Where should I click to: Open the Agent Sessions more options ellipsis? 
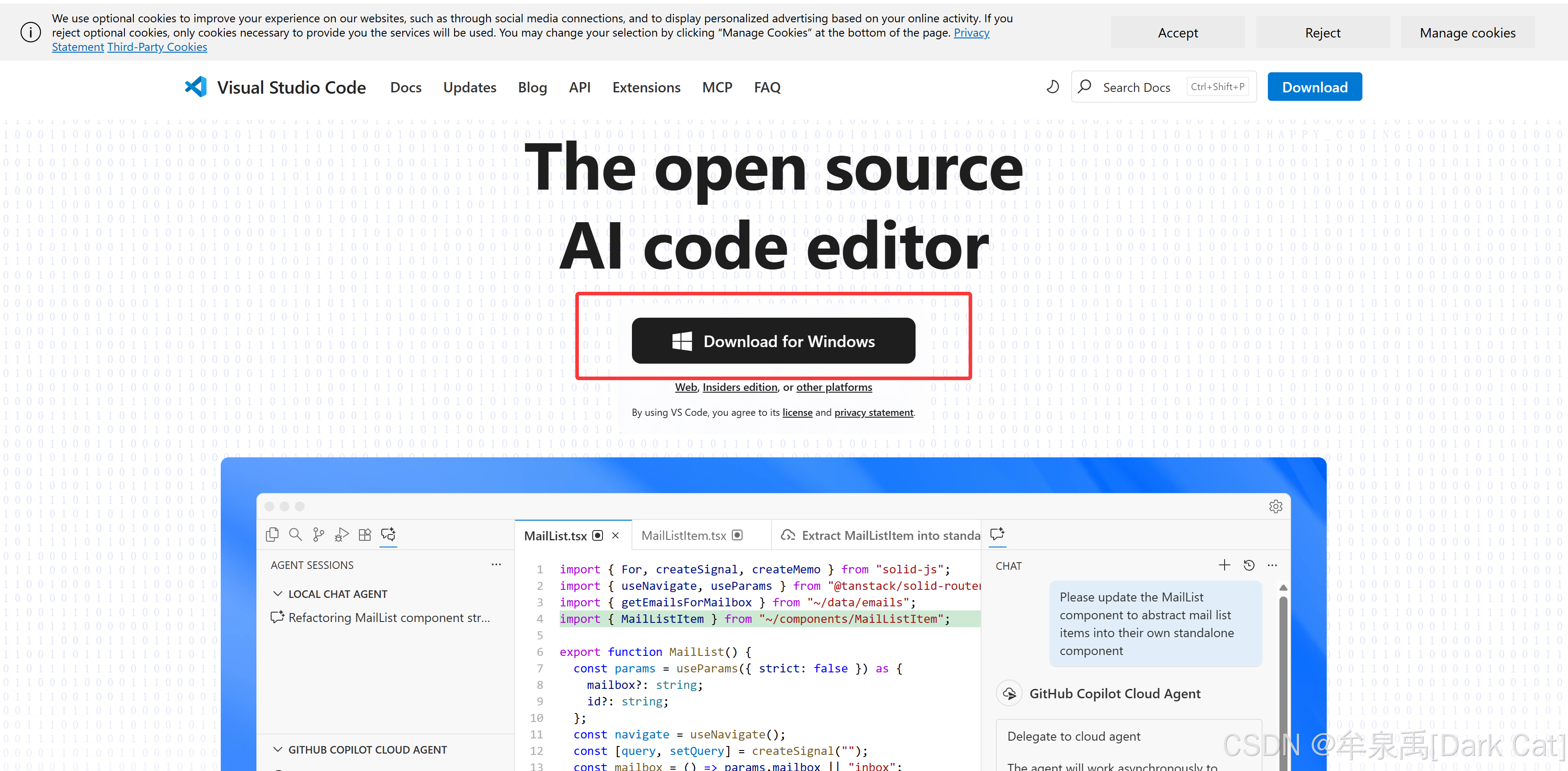496,564
